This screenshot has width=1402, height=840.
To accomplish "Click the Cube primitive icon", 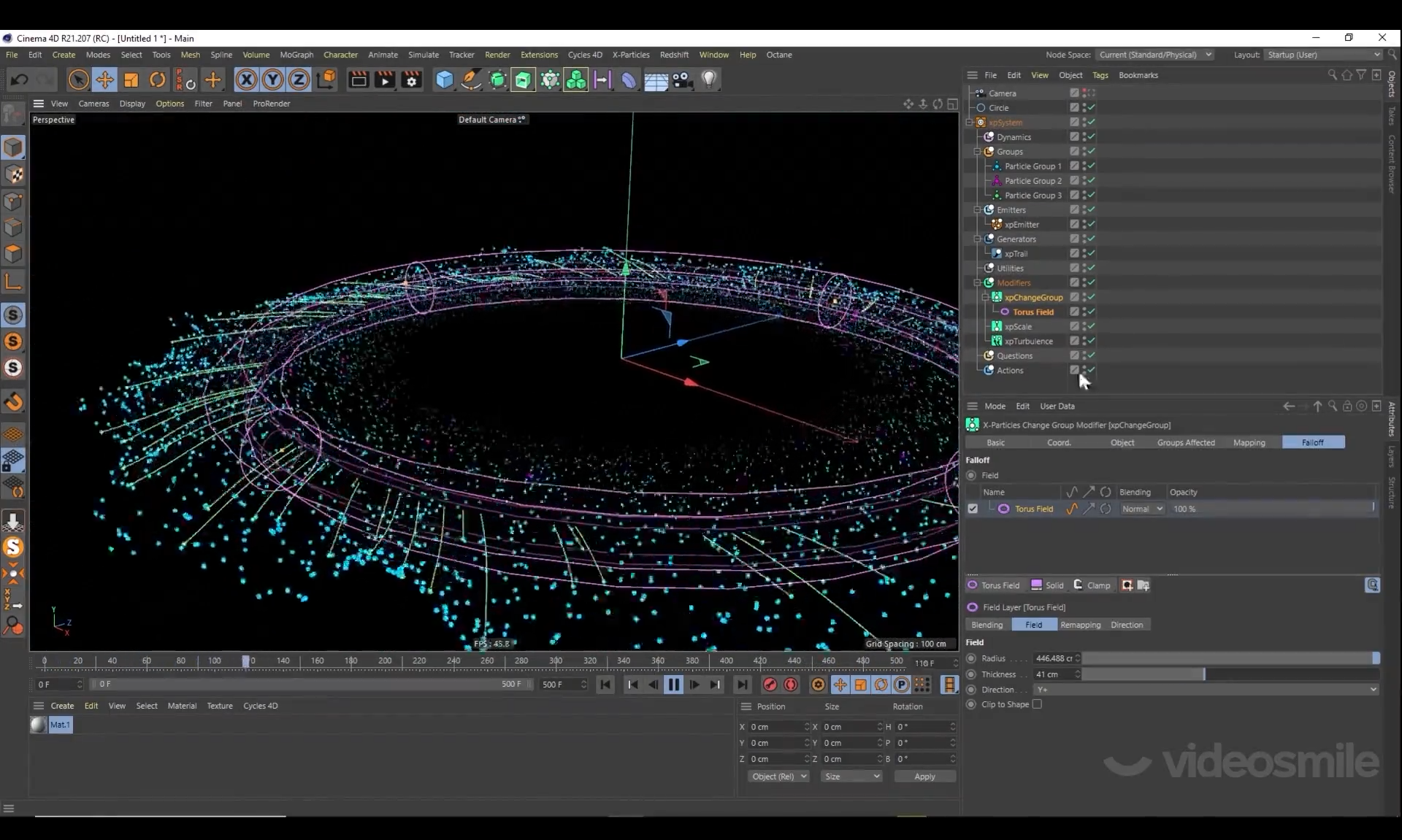I will coord(444,80).
